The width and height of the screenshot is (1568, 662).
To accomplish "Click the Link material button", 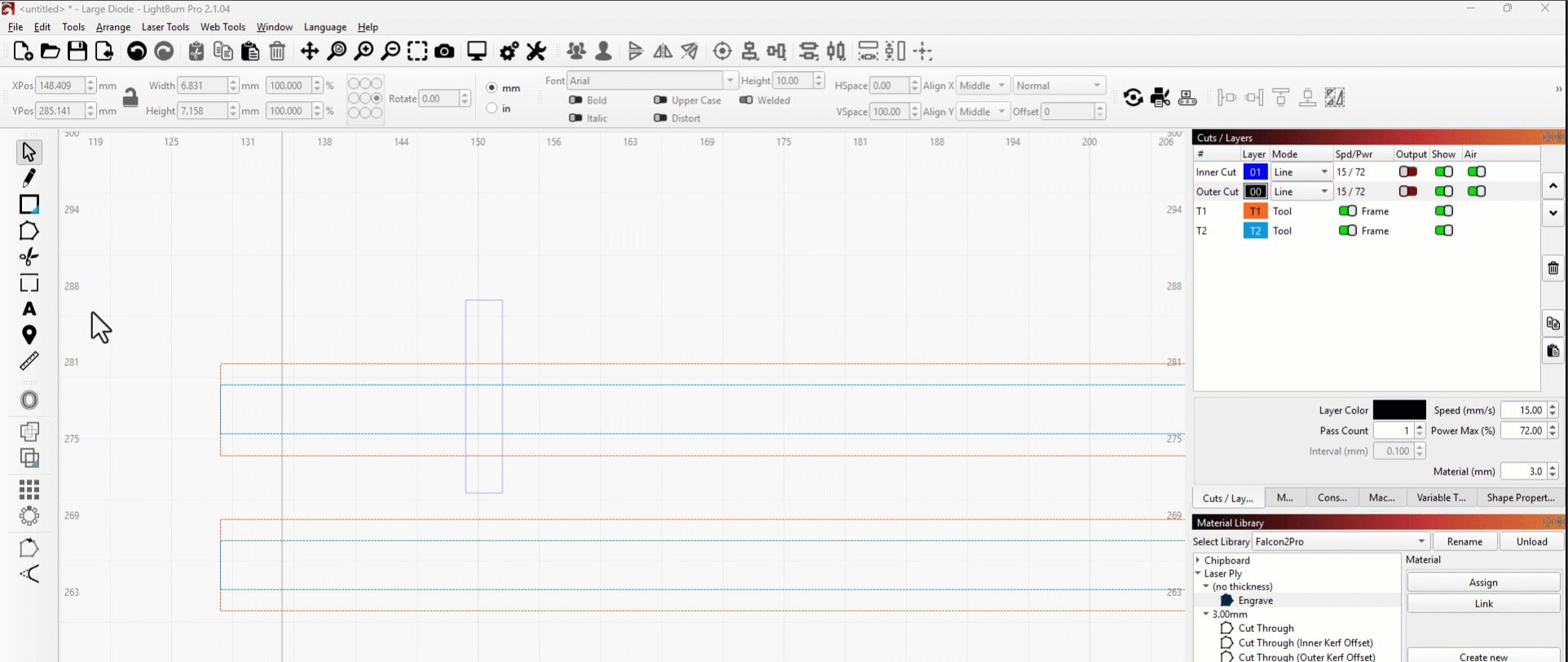I will [x=1483, y=603].
